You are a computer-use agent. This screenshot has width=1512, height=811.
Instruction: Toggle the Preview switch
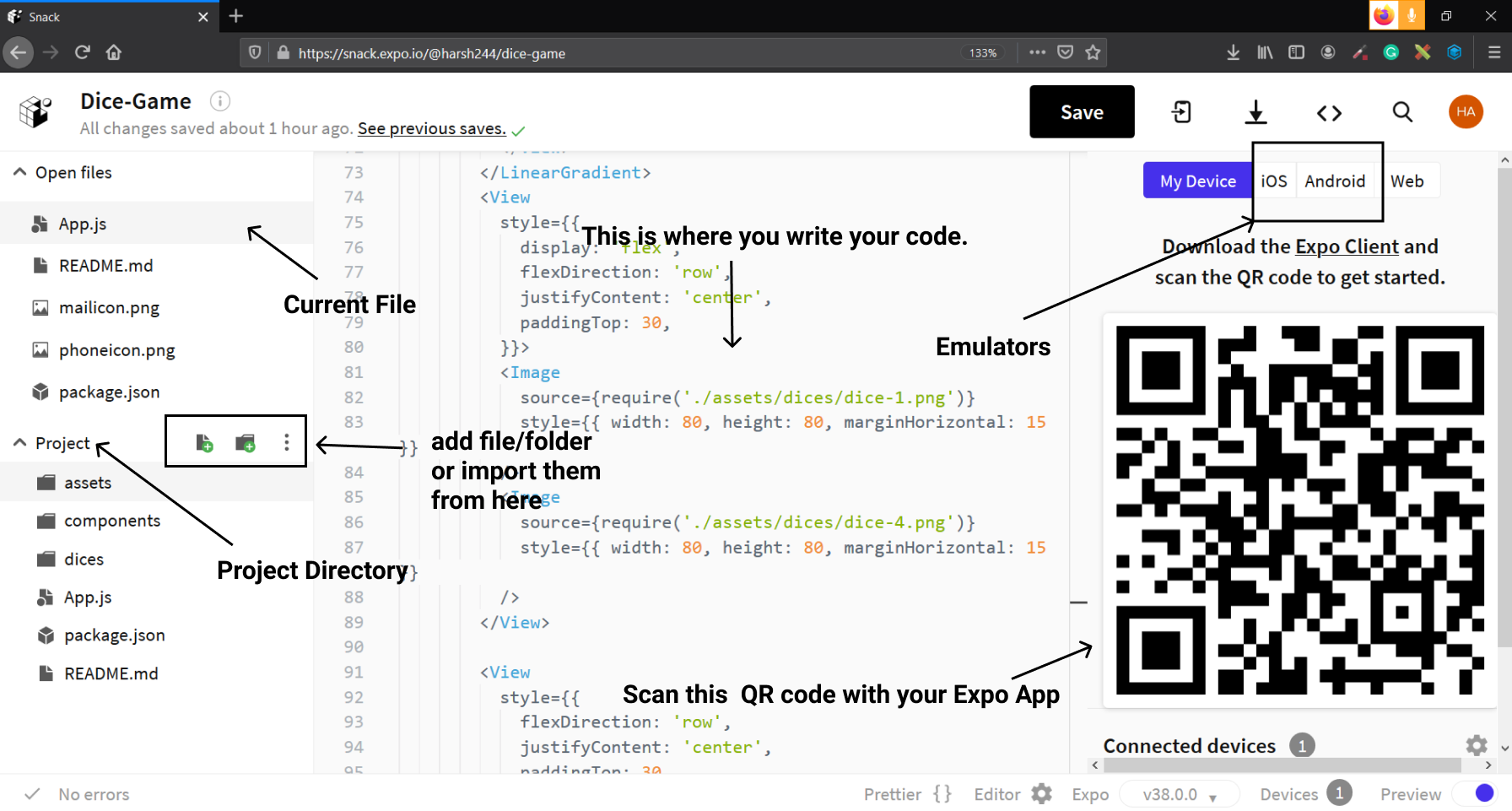pos(1476,794)
